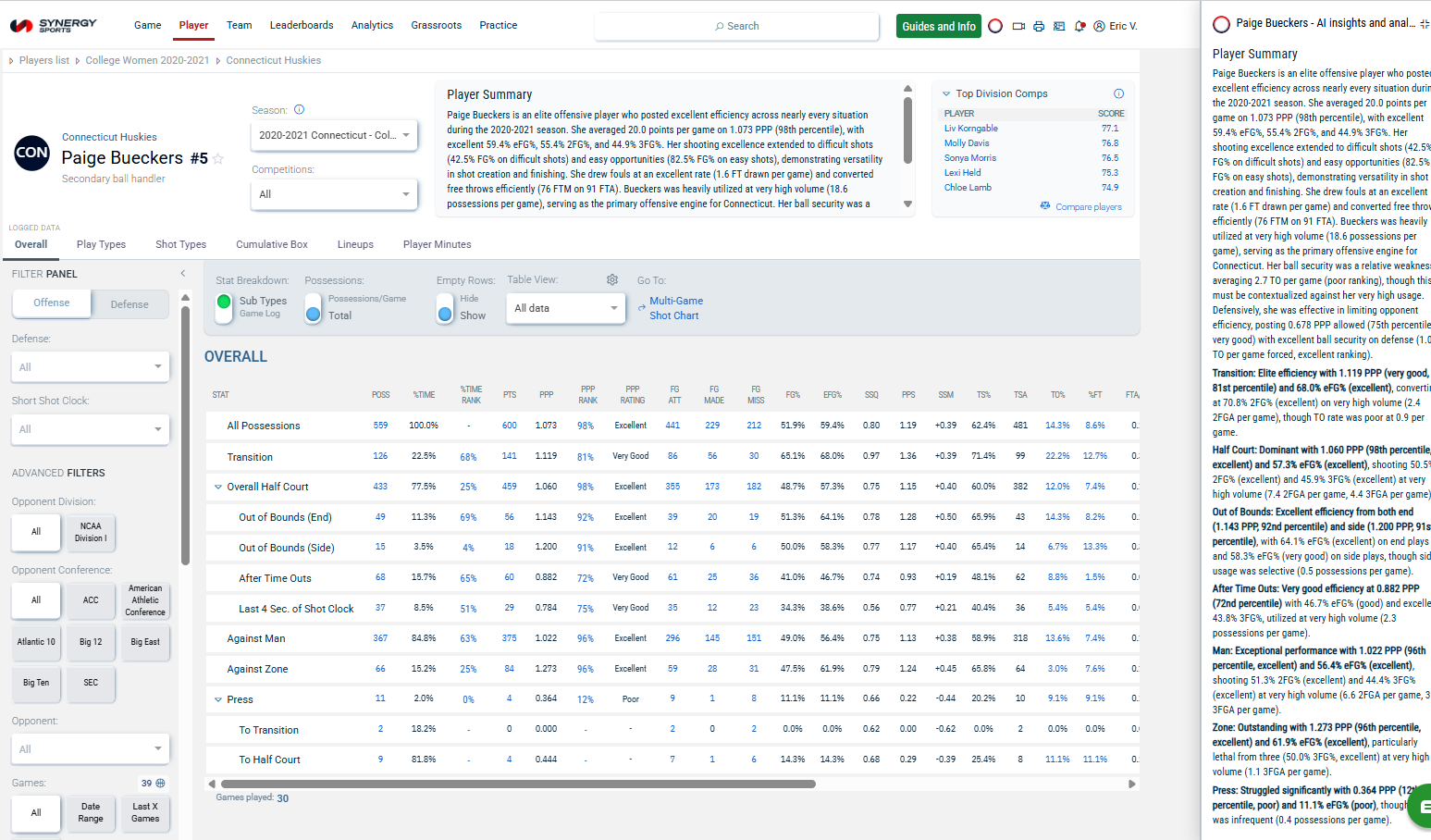Open the Leaderboards menu
The height and width of the screenshot is (840, 1431).
click(302, 25)
